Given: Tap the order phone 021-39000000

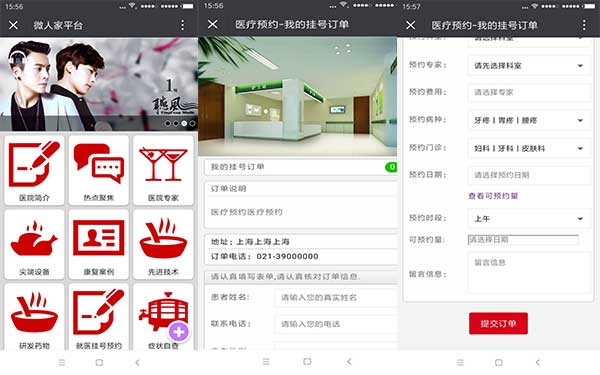Looking at the screenshot, I should pyautogui.click(x=287, y=256).
